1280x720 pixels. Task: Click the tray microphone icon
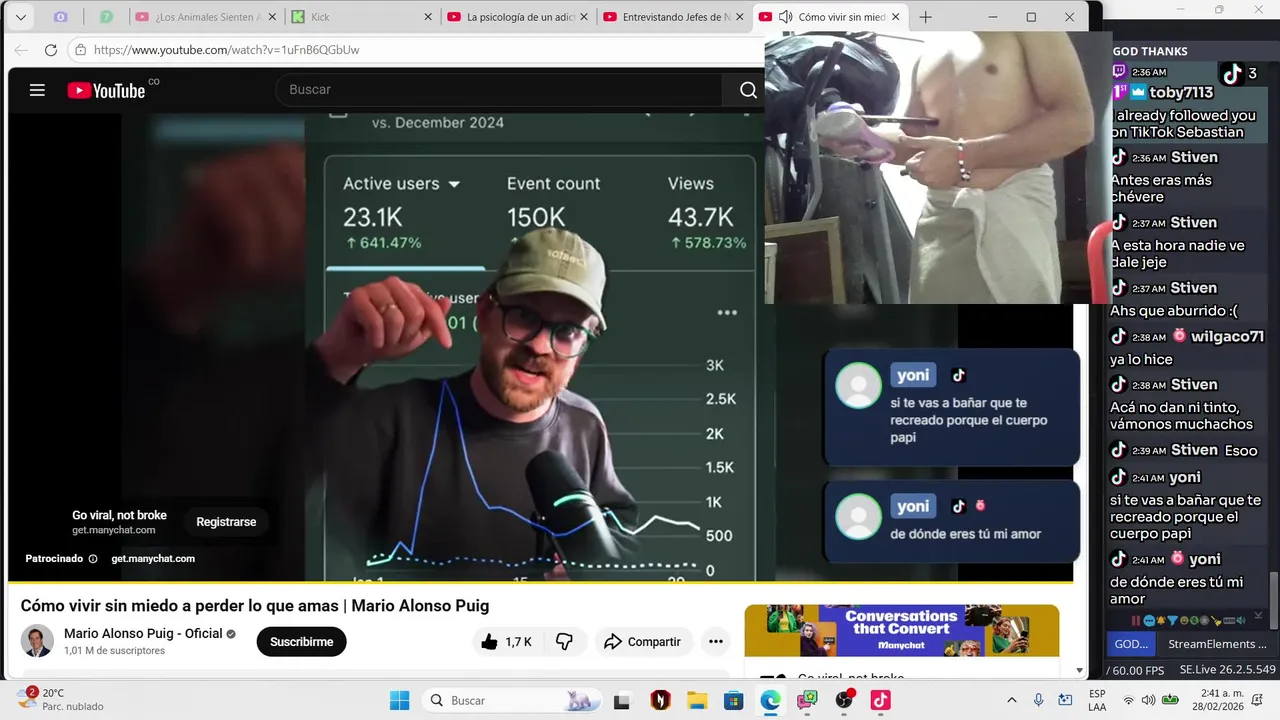click(1038, 700)
